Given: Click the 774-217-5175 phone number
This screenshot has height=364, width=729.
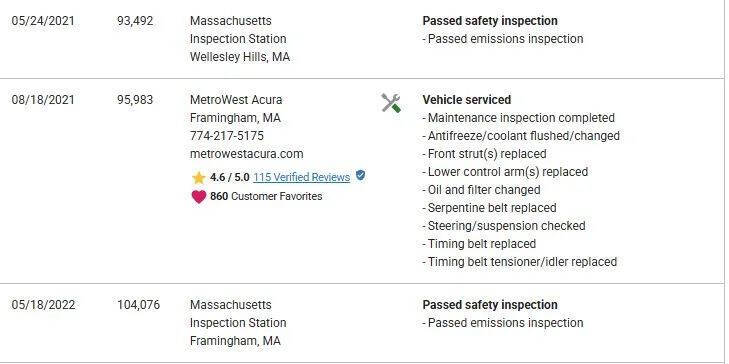Looking at the screenshot, I should coord(227,136).
